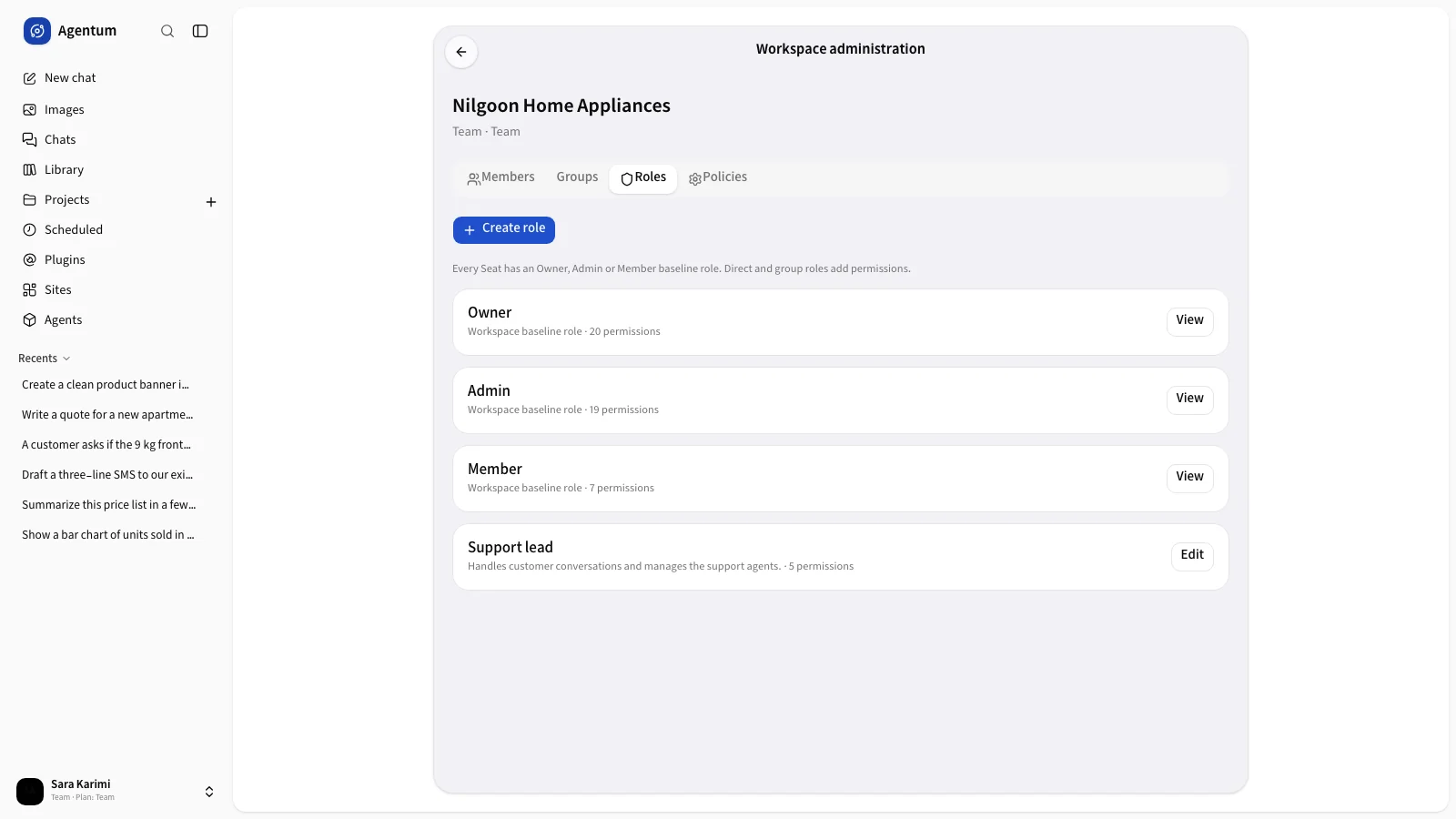Go back using the arrow button
Screen dimensions: 1456x819
pos(461,52)
